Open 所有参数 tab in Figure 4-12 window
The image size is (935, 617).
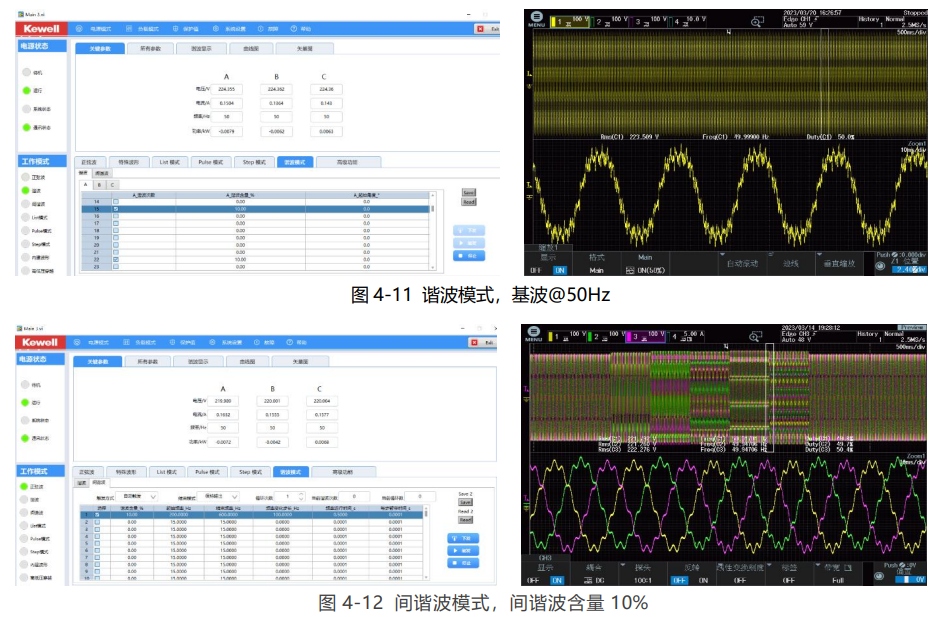[x=147, y=361]
